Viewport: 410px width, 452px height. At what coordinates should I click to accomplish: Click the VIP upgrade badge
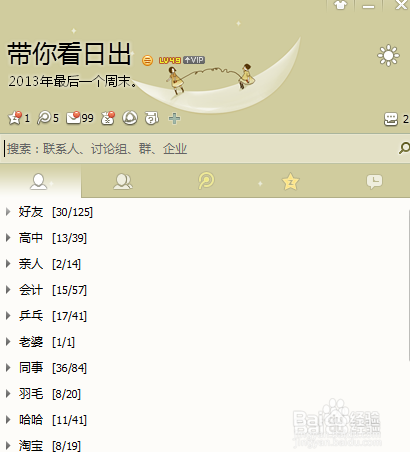[x=194, y=60]
